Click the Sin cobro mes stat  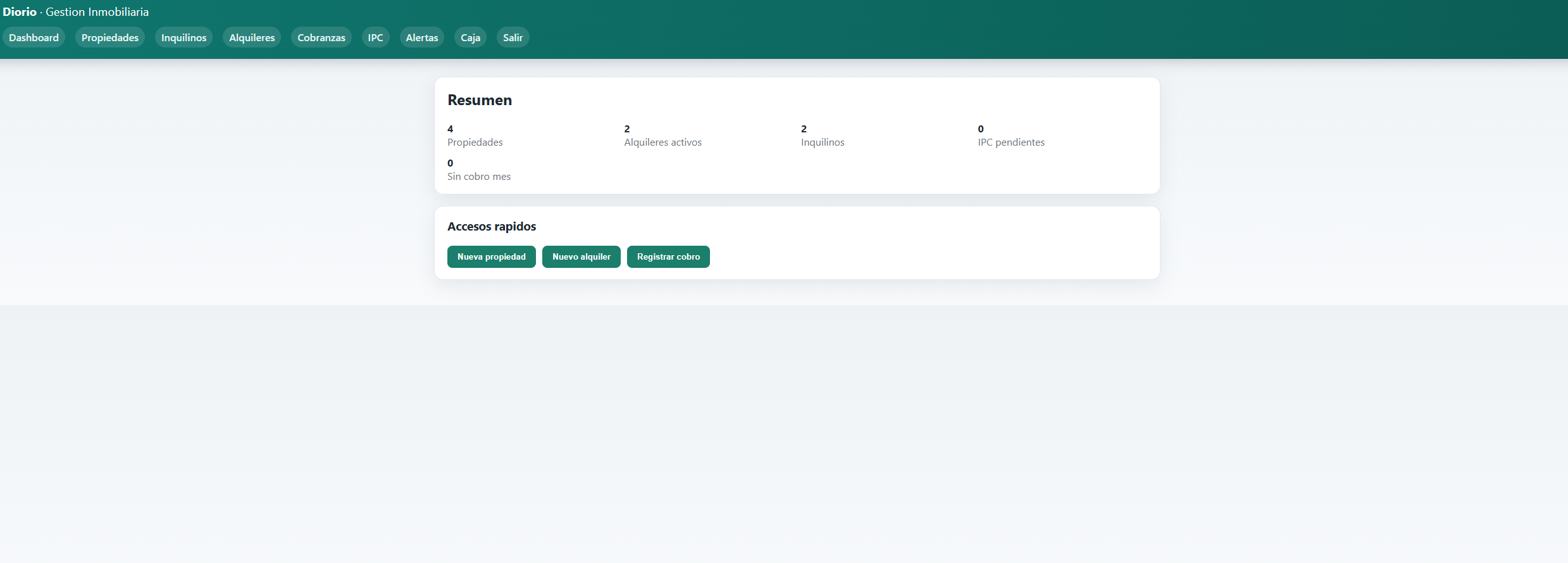[478, 170]
